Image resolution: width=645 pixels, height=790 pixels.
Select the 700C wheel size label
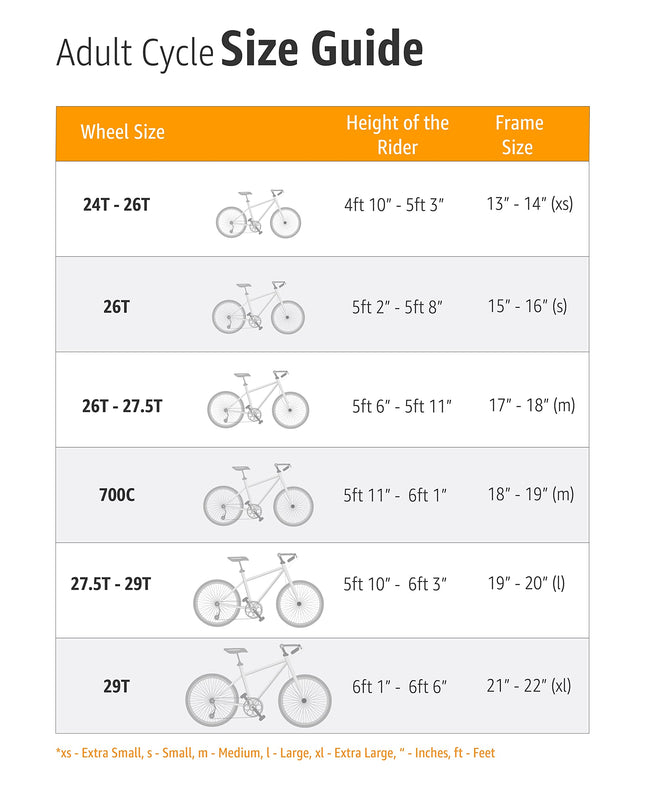coord(116,495)
